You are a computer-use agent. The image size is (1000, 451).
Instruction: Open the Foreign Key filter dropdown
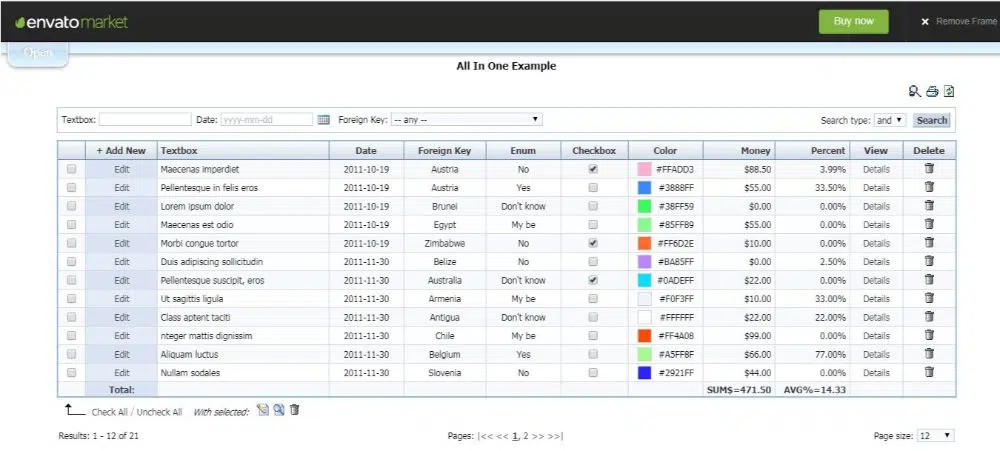click(x=466, y=120)
